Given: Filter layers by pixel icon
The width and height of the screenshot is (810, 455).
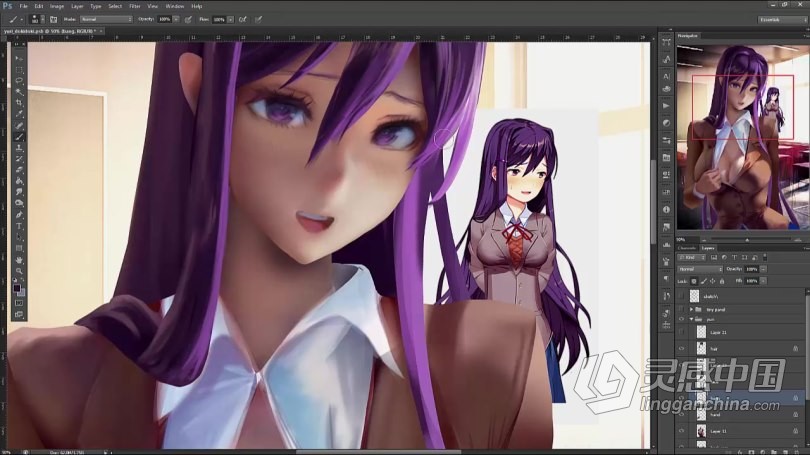Looking at the screenshot, I should [x=714, y=257].
